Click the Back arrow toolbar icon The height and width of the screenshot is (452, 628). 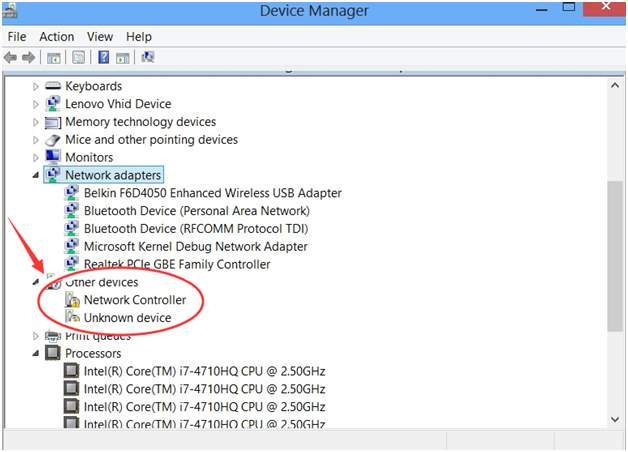12,58
